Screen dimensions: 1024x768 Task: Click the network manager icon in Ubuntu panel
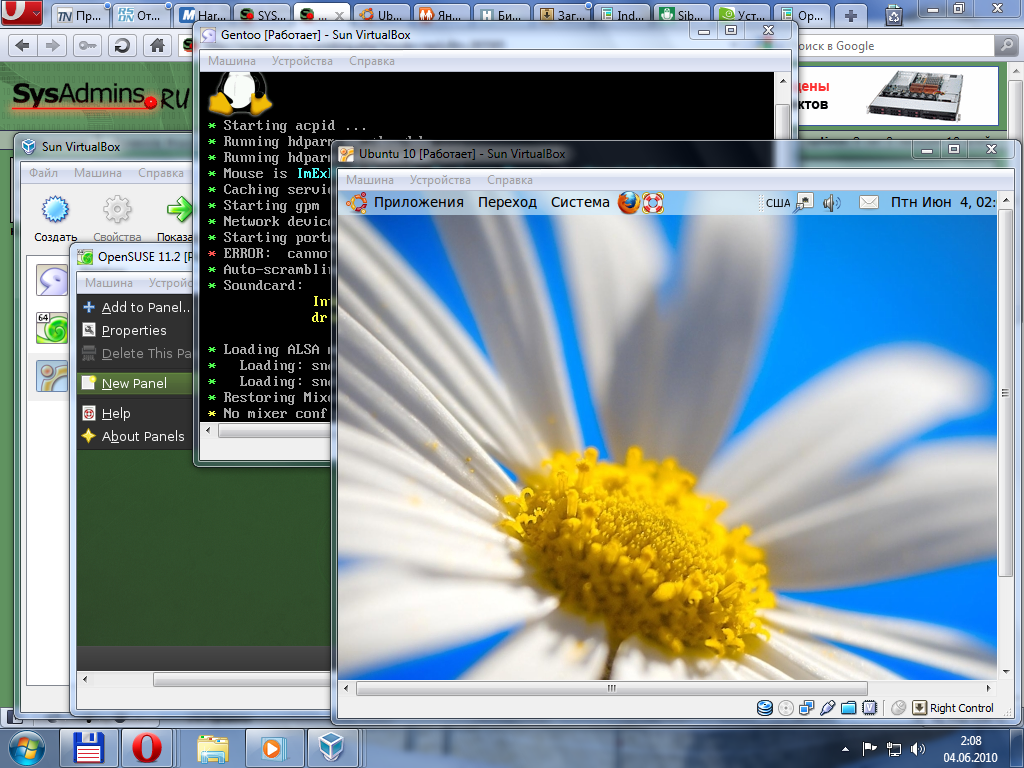[x=805, y=202]
